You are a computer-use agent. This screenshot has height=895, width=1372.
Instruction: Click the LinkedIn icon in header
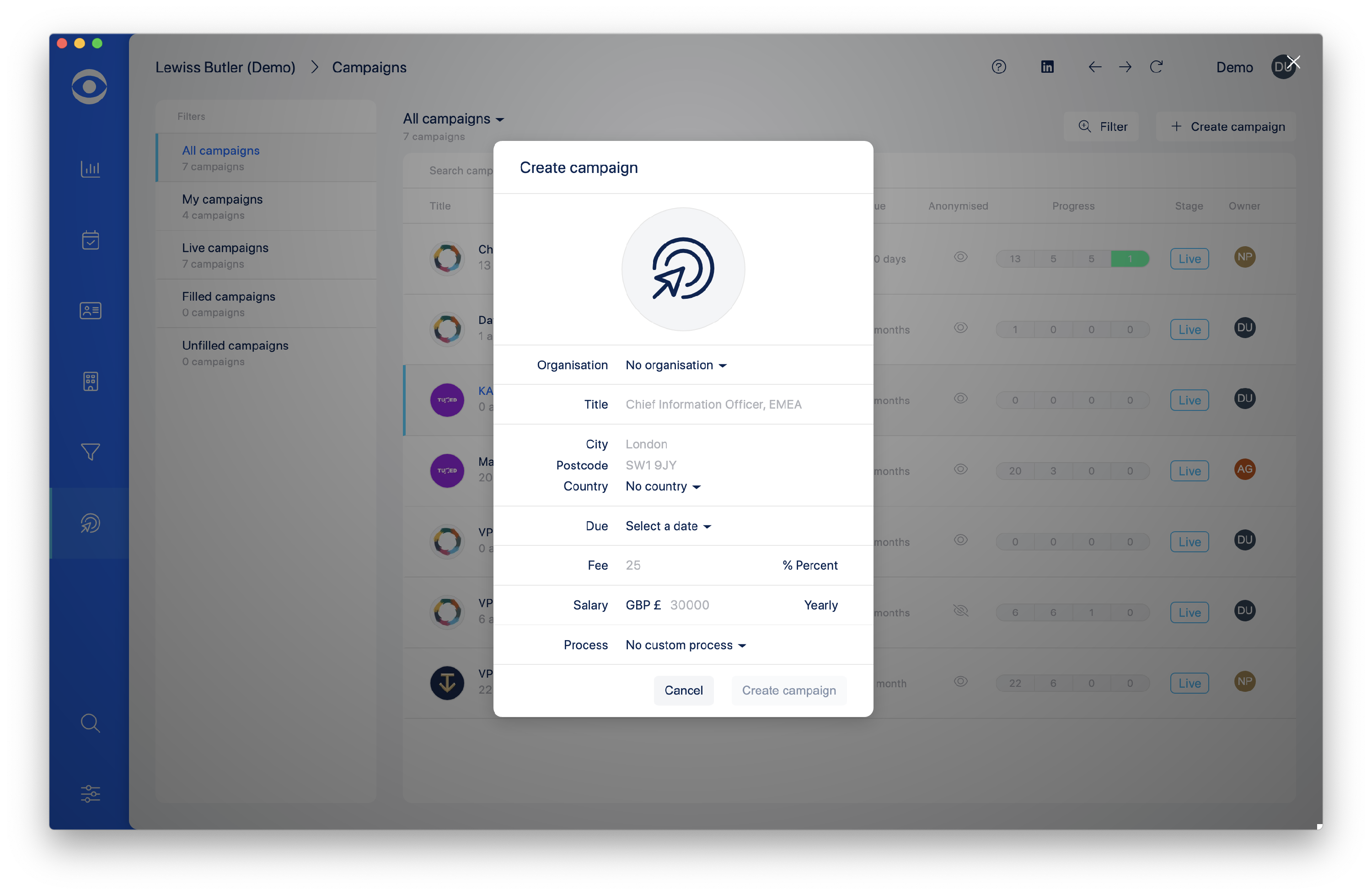coord(1047,67)
